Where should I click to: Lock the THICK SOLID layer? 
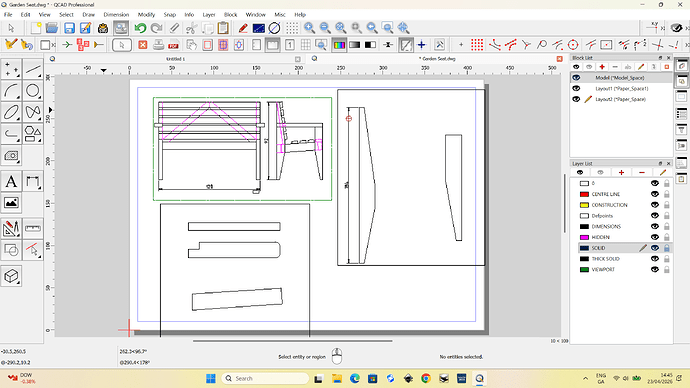click(667, 259)
